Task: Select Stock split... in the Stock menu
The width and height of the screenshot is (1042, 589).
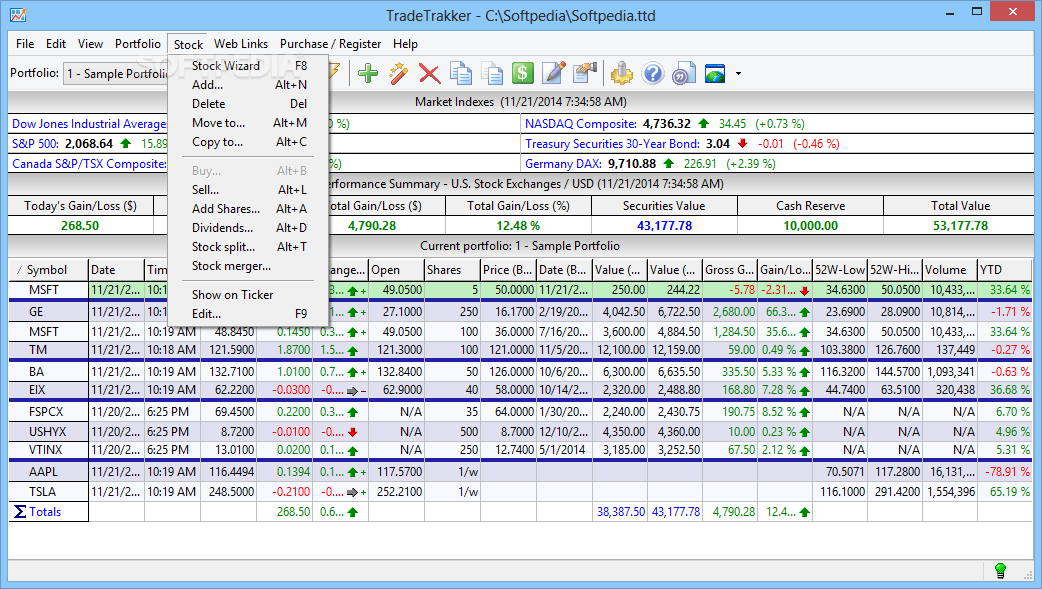Action: point(249,247)
